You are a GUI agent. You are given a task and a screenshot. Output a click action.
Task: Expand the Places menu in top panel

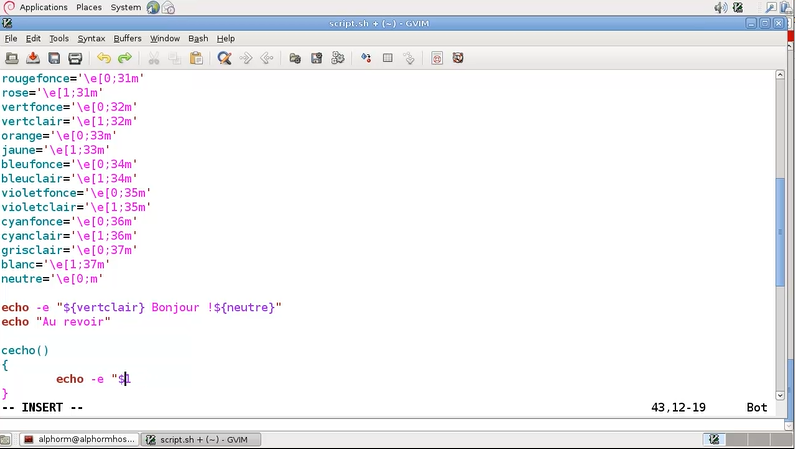(89, 7)
